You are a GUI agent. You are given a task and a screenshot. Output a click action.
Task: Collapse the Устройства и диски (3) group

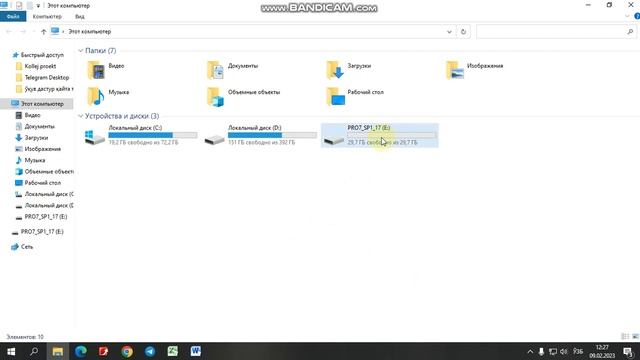coord(80,116)
